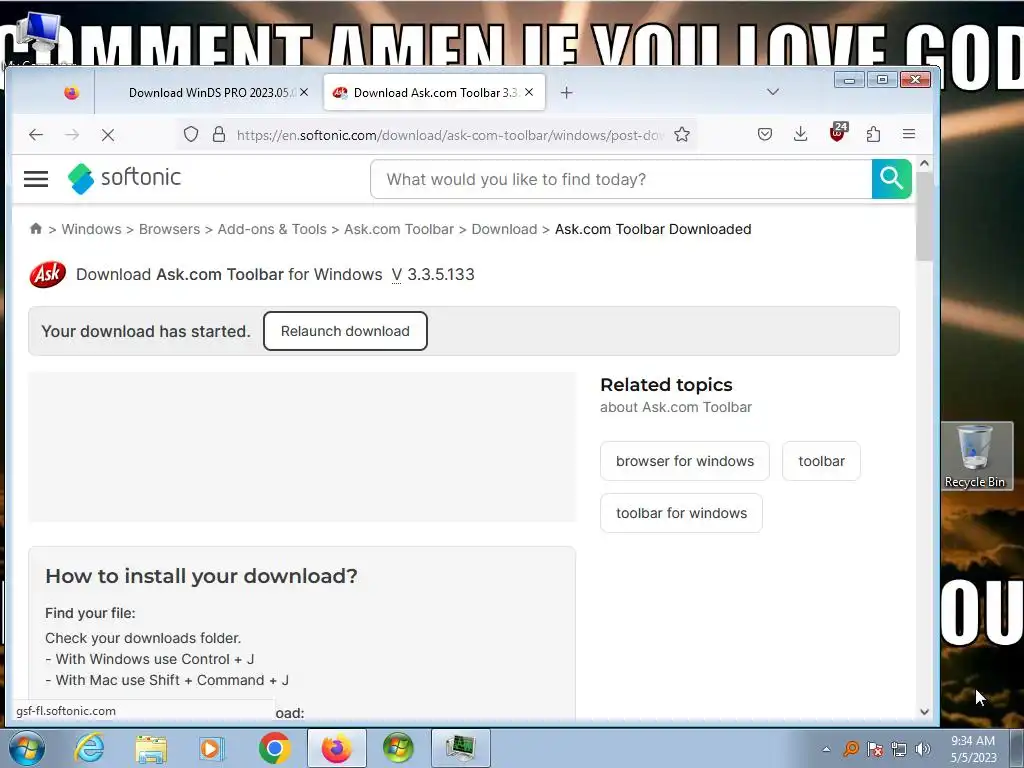Open Save to Pocket icon
This screenshot has height=768, width=1024.
pyautogui.click(x=765, y=135)
